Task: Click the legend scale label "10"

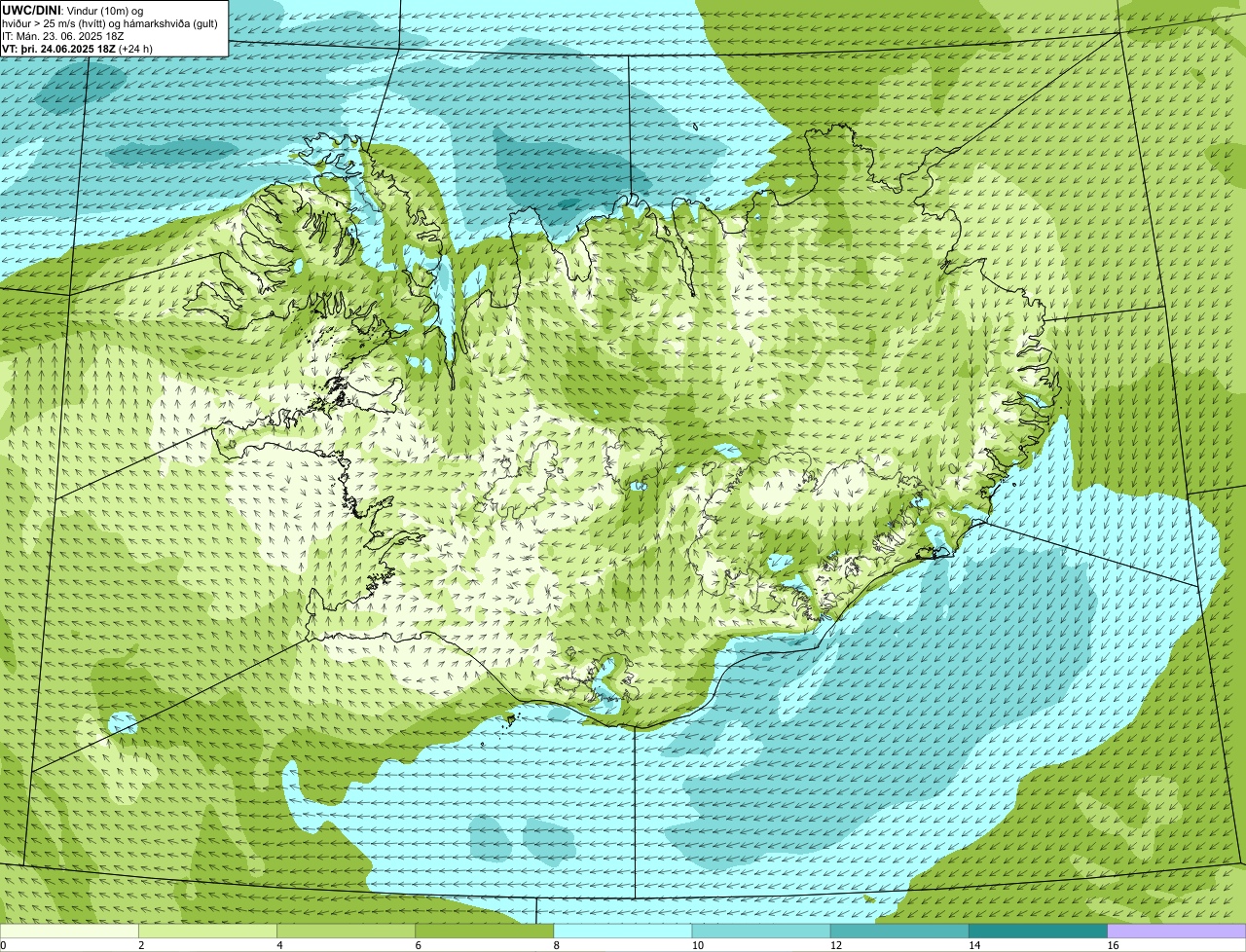Action: [x=697, y=945]
